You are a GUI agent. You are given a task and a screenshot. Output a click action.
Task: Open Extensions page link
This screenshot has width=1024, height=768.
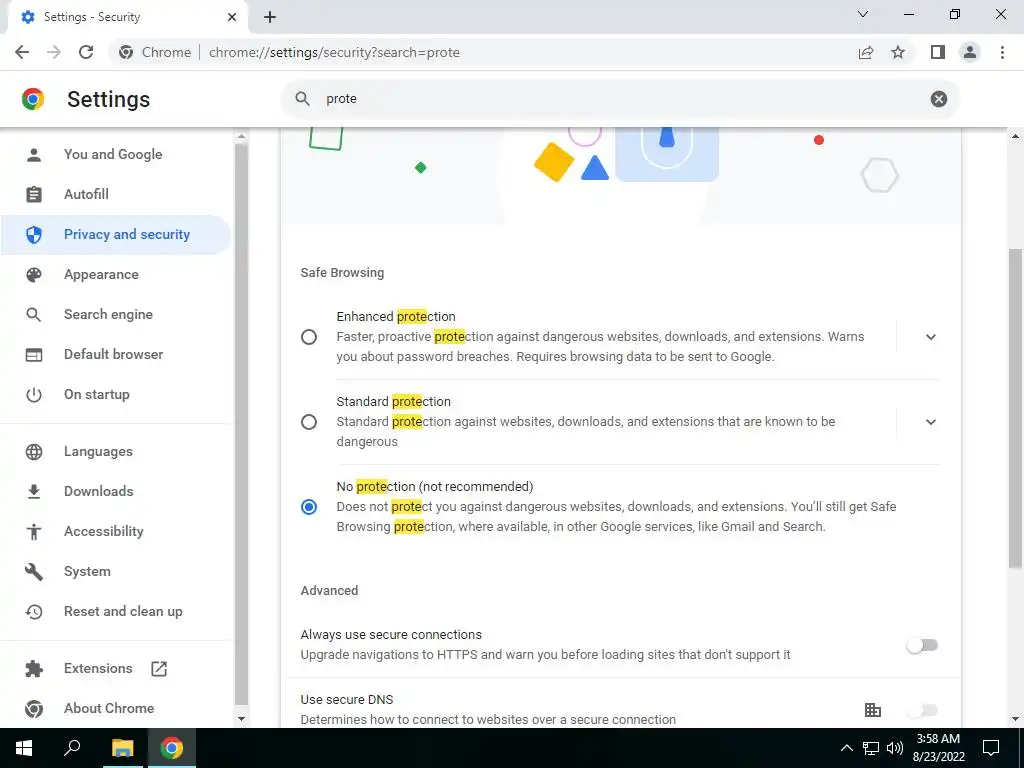click(116, 669)
